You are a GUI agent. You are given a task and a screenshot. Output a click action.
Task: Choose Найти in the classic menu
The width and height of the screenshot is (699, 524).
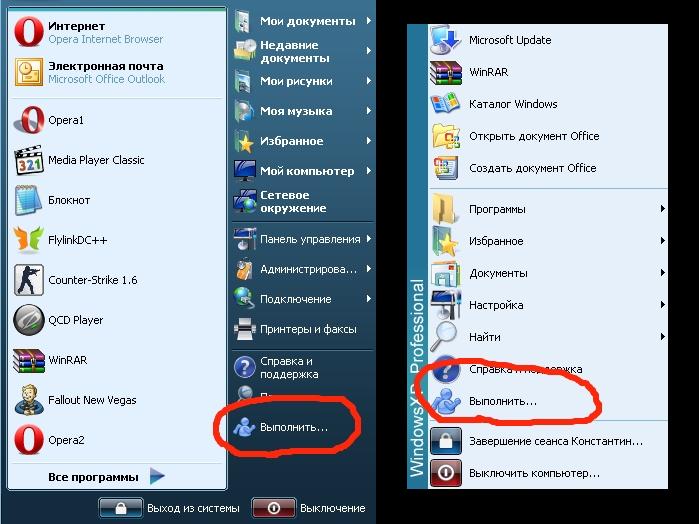point(485,337)
